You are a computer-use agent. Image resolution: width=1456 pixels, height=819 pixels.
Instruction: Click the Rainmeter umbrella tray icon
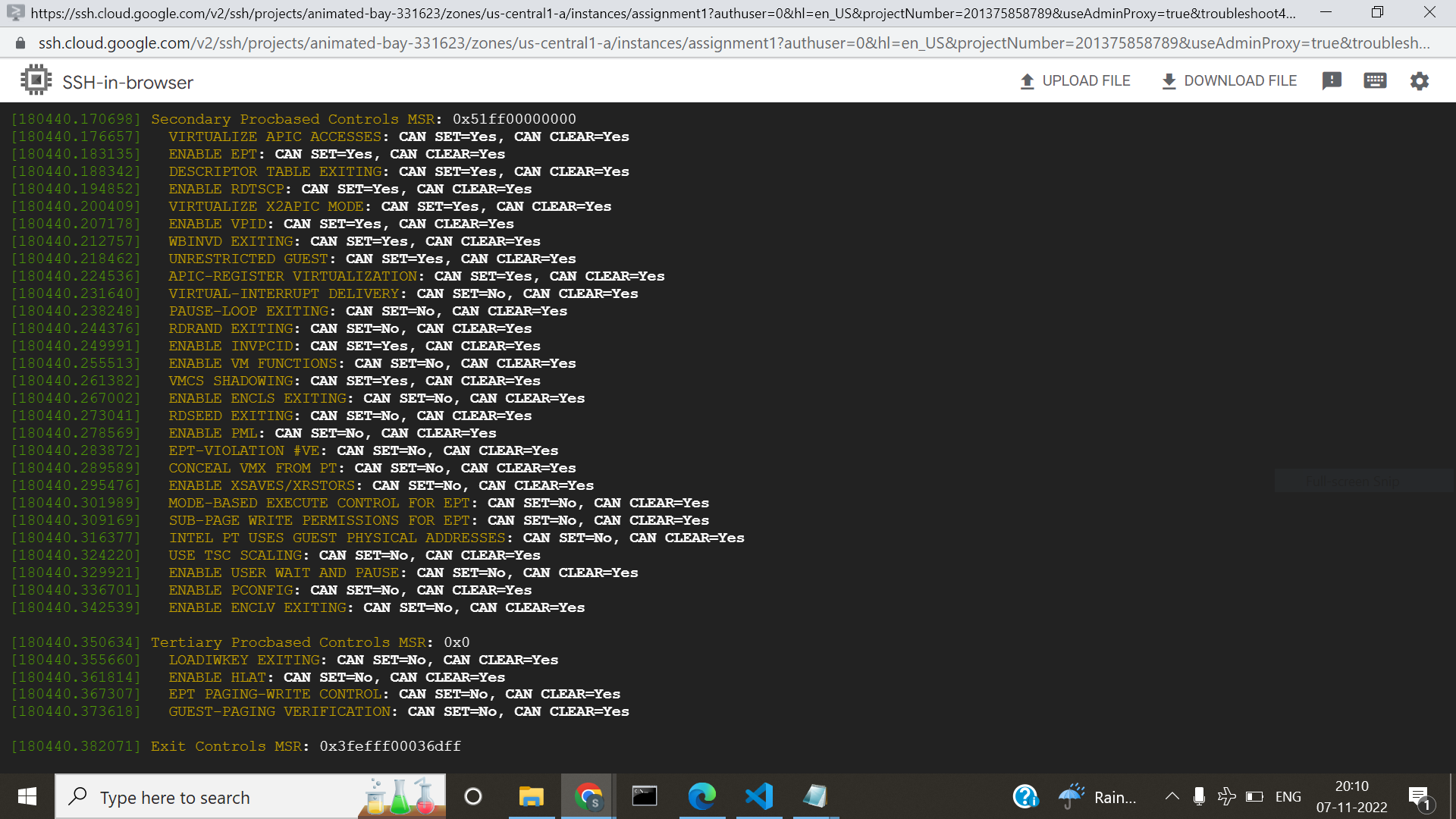(1072, 796)
